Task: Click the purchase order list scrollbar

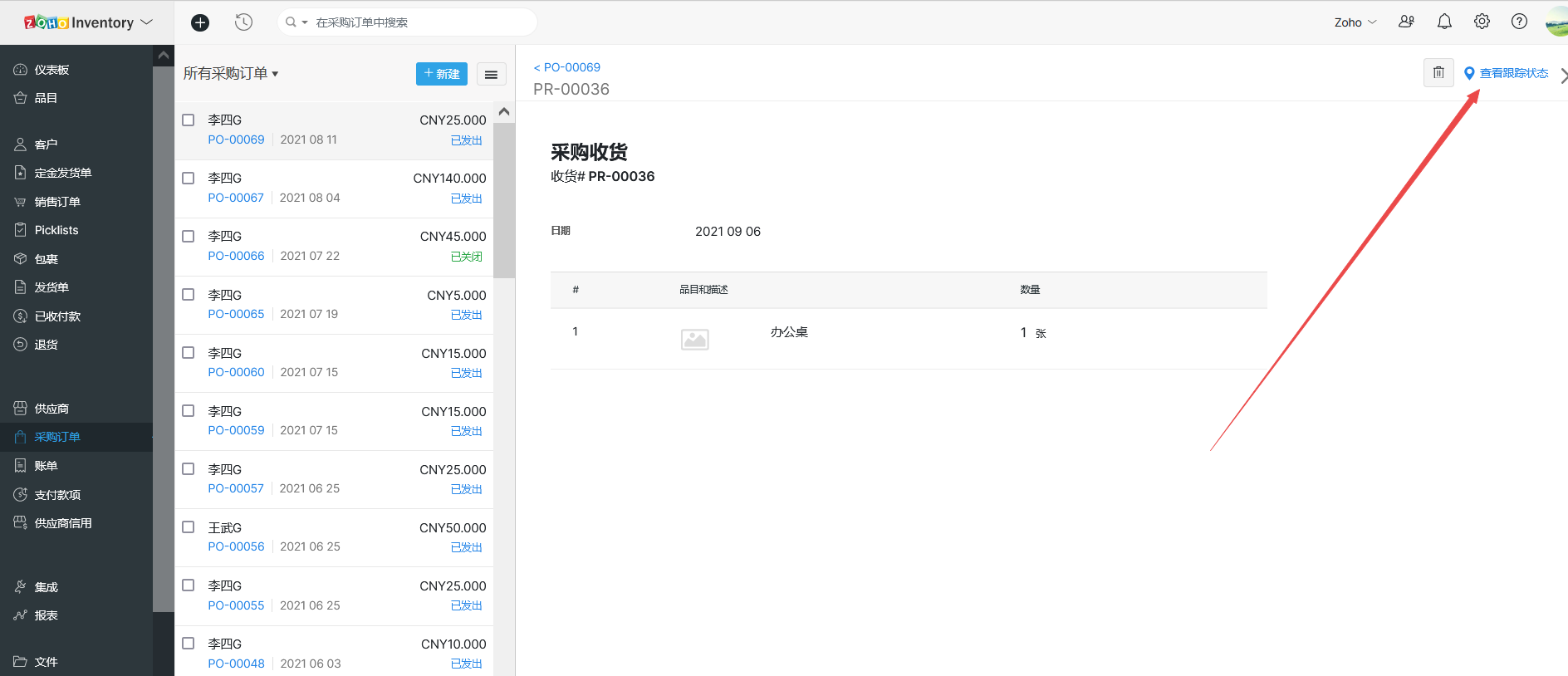Action: 503,199
